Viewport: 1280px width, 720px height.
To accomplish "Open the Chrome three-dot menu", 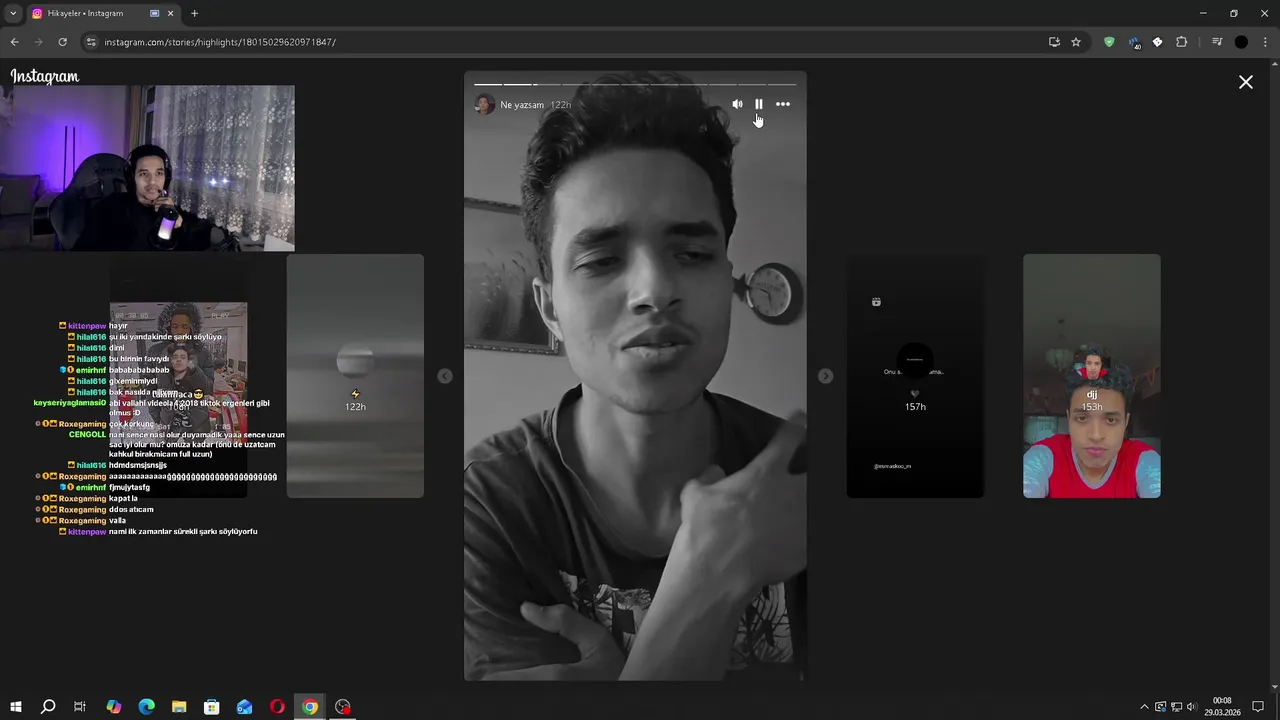I will pos(1266,42).
